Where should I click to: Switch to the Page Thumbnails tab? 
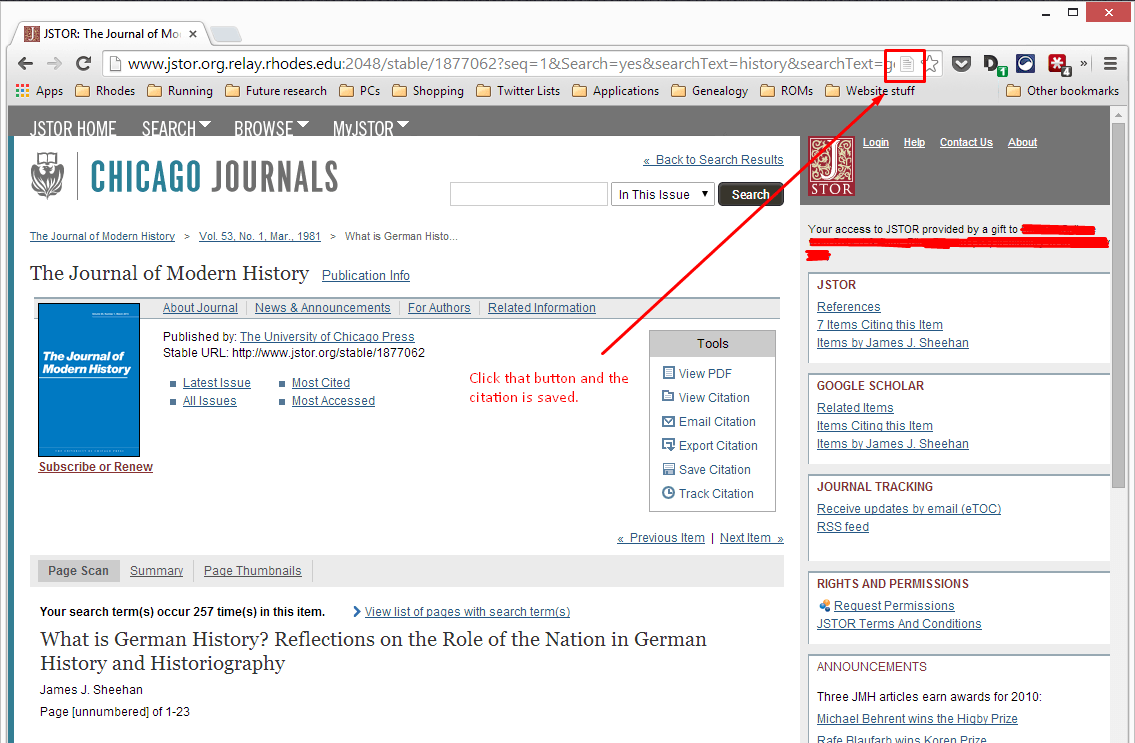tap(252, 571)
